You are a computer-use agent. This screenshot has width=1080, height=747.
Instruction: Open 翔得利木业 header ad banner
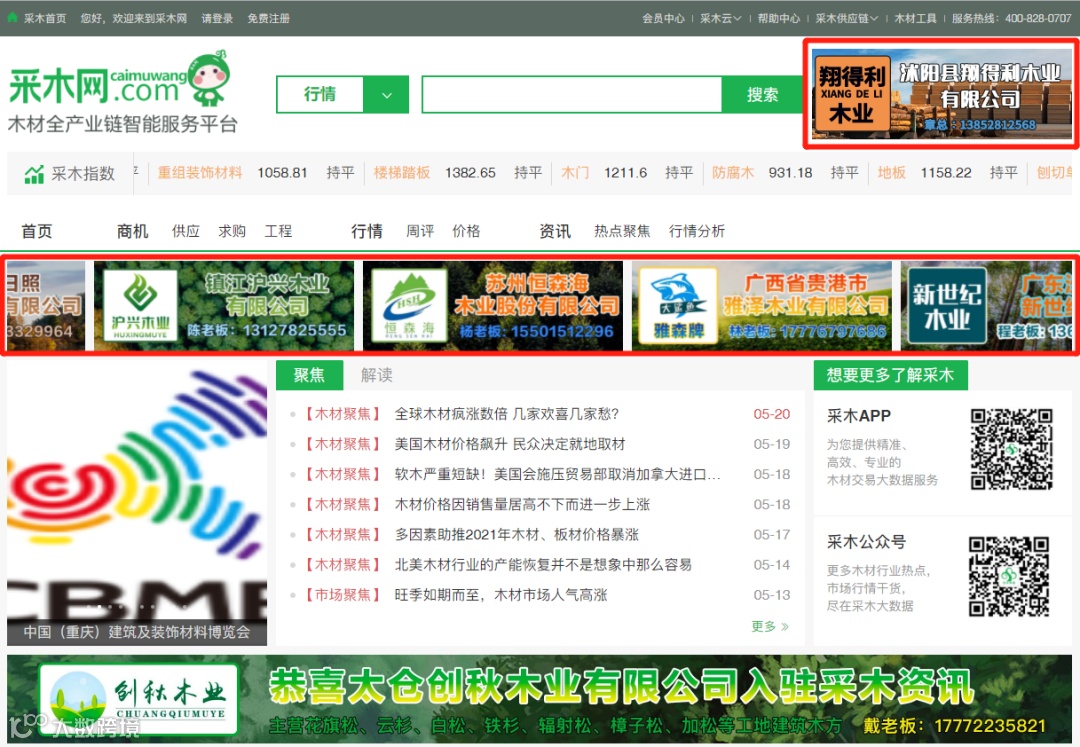pos(942,94)
